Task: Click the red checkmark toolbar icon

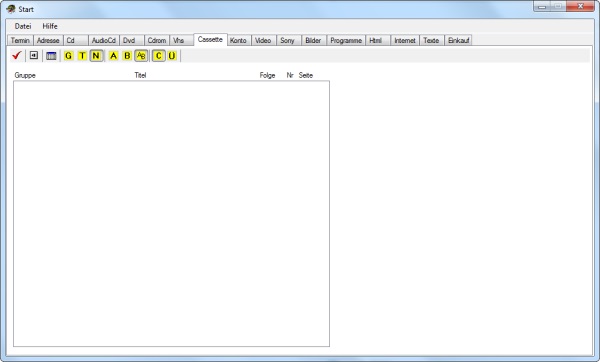Action: point(16,55)
